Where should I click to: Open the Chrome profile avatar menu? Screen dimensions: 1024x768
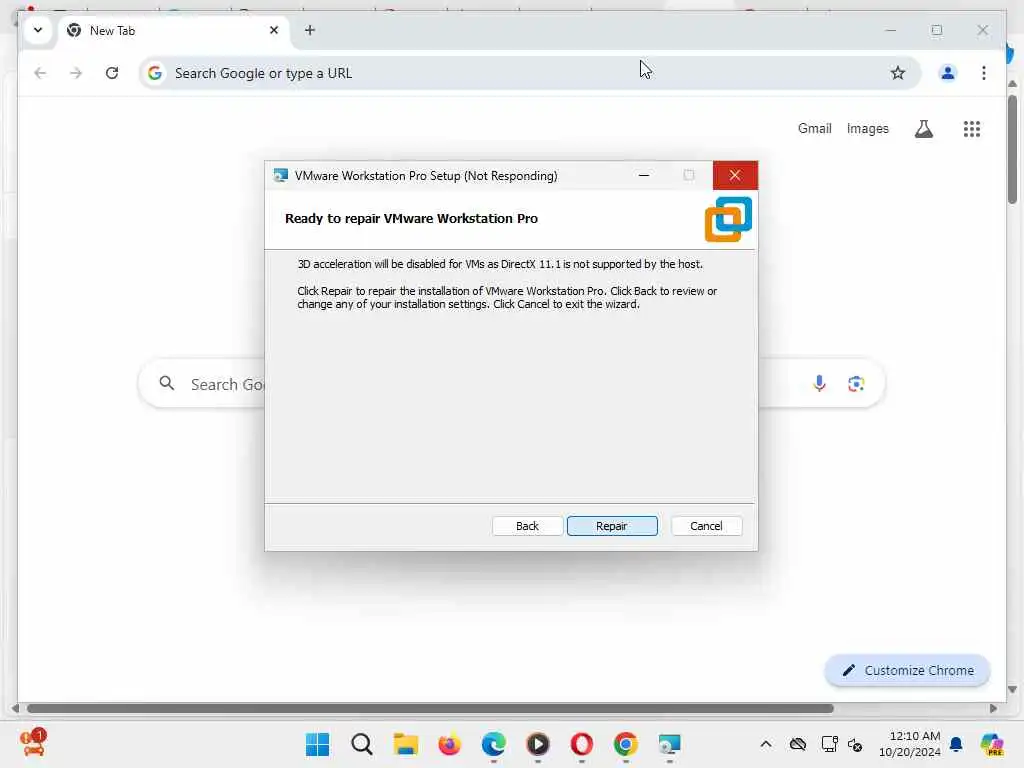click(x=948, y=73)
